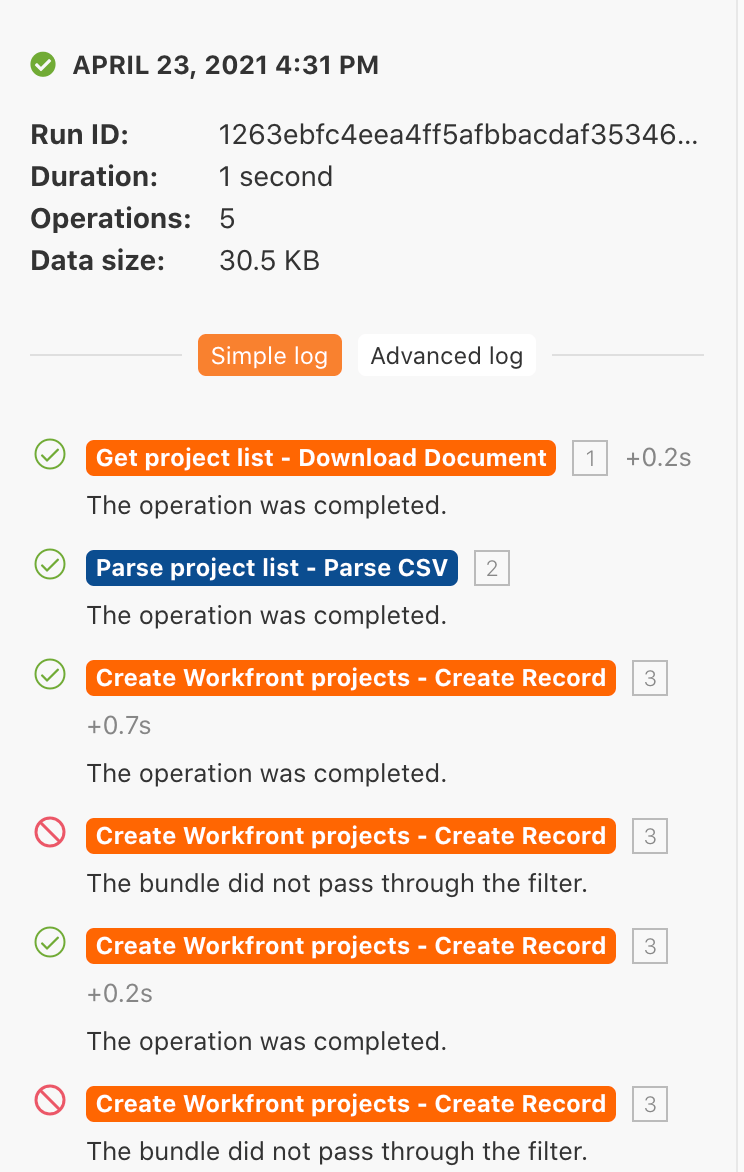The image size is (744, 1172).
Task: Open last Create Workfront projects - Create Record label
Action: coord(351,1104)
